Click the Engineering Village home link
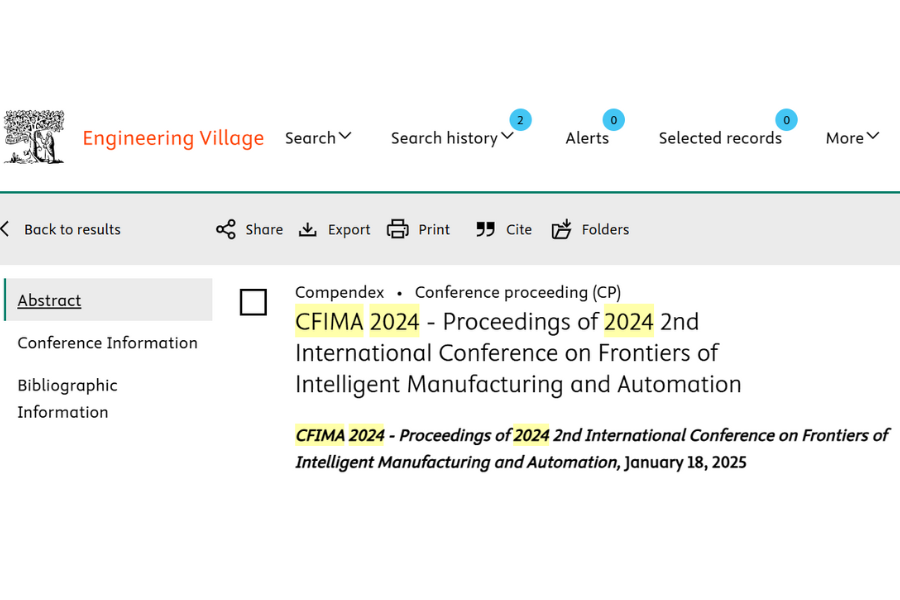900x600 pixels. coord(173,138)
